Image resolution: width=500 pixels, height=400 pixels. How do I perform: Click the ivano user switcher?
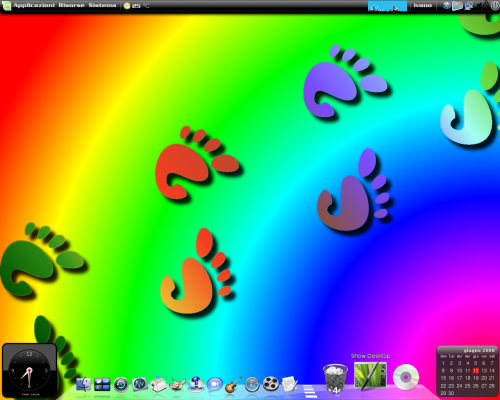(422, 5)
